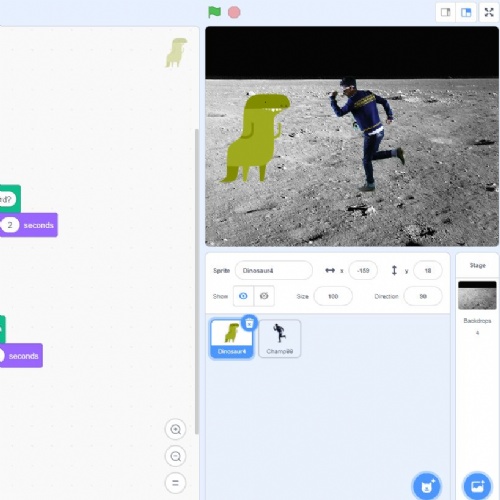Select the Champ99 sprite thumbnail
Viewport: 500px width, 500px height.
pos(280,339)
